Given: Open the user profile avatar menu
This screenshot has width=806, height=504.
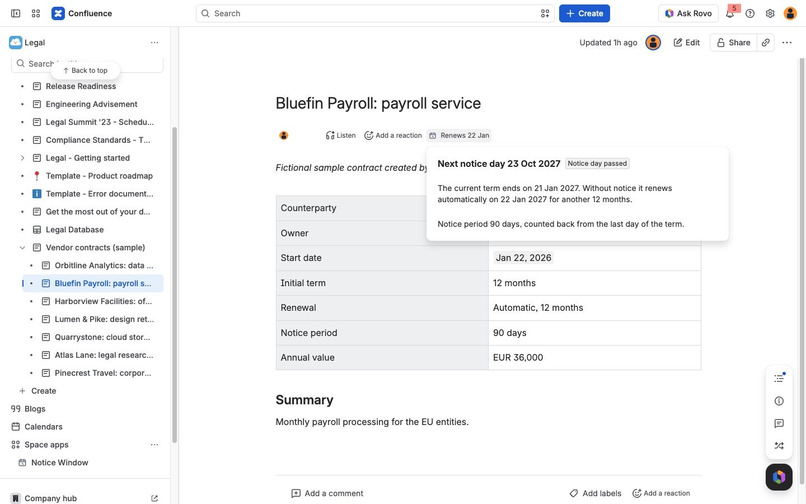Looking at the screenshot, I should 790,13.
